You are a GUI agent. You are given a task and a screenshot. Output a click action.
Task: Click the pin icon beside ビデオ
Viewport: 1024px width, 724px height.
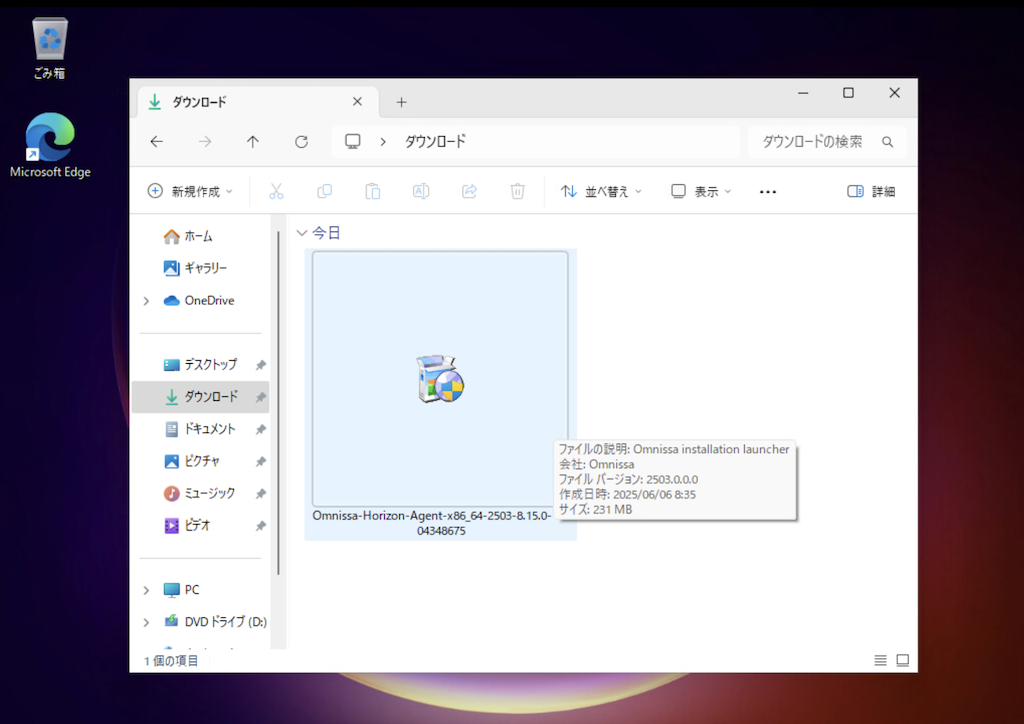point(260,526)
